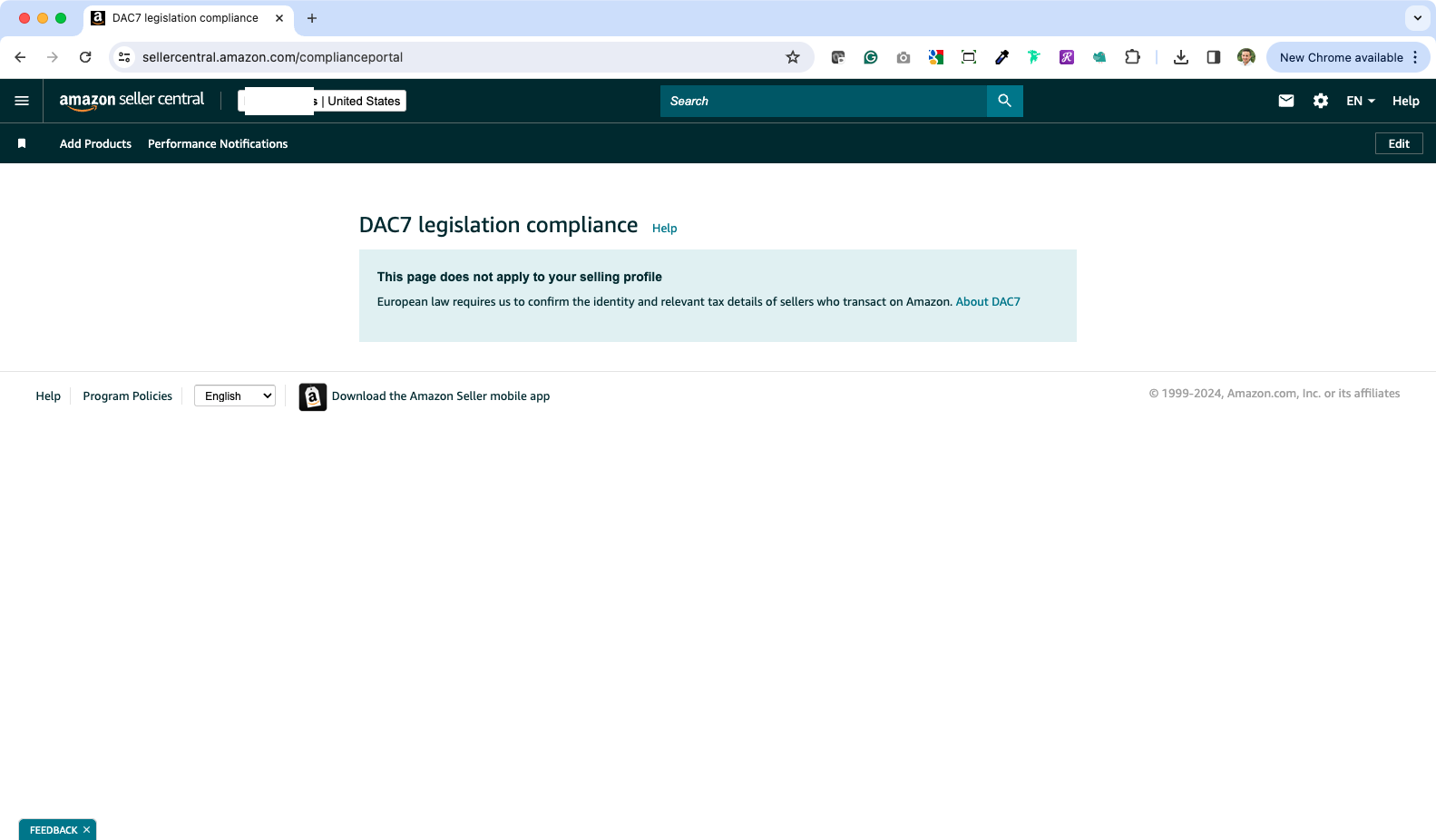The image size is (1436, 840).
Task: Open the messages envelope icon
Action: point(1286,101)
